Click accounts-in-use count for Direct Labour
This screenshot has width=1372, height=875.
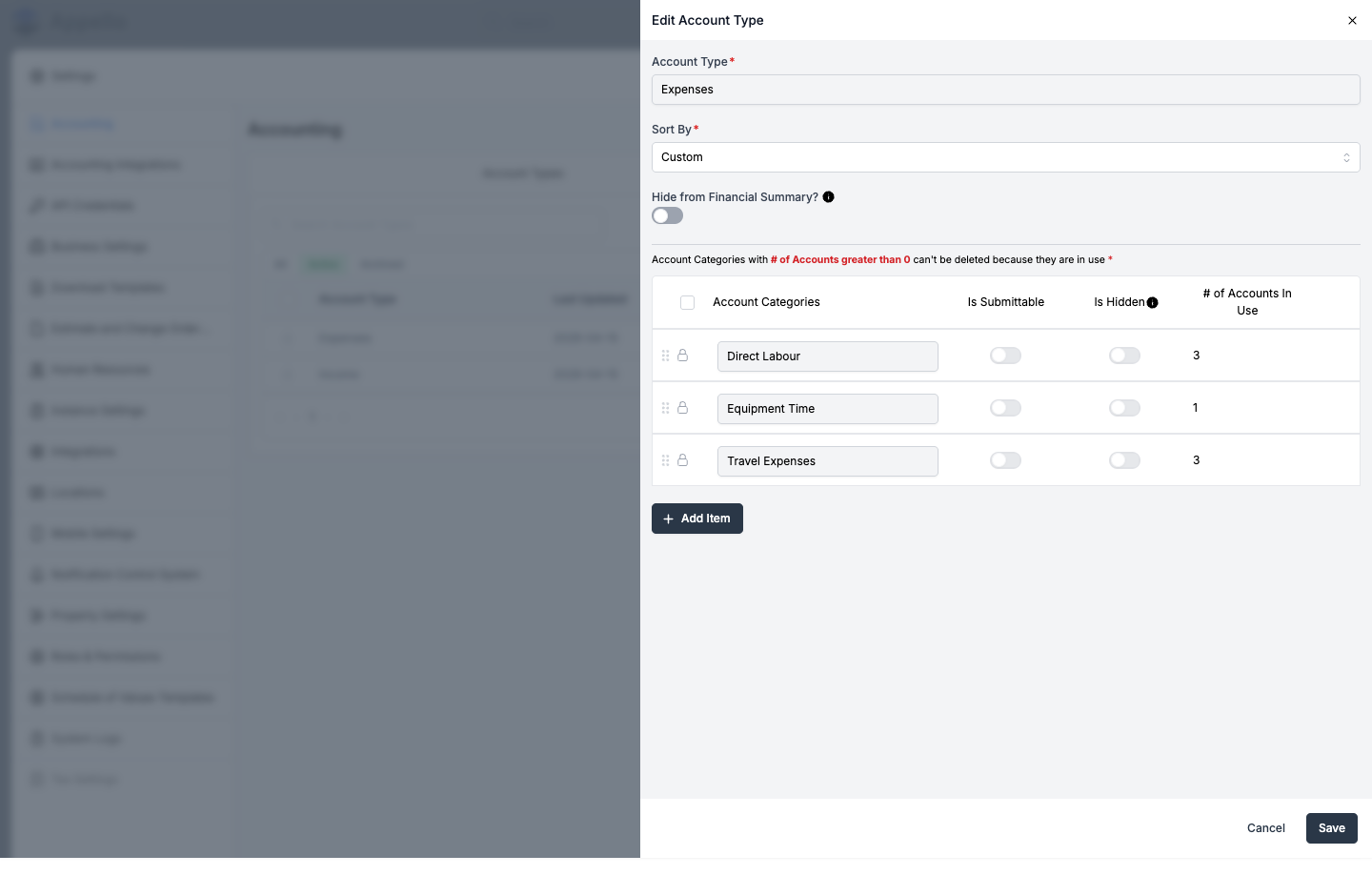1197,356
